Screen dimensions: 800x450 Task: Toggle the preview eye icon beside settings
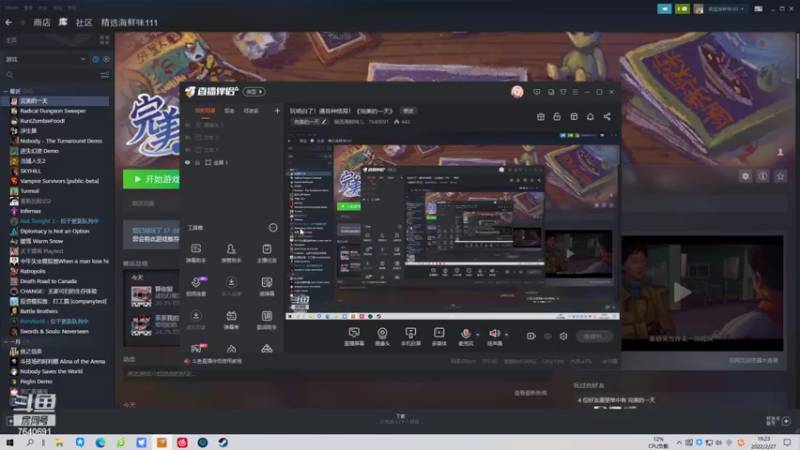547,336
